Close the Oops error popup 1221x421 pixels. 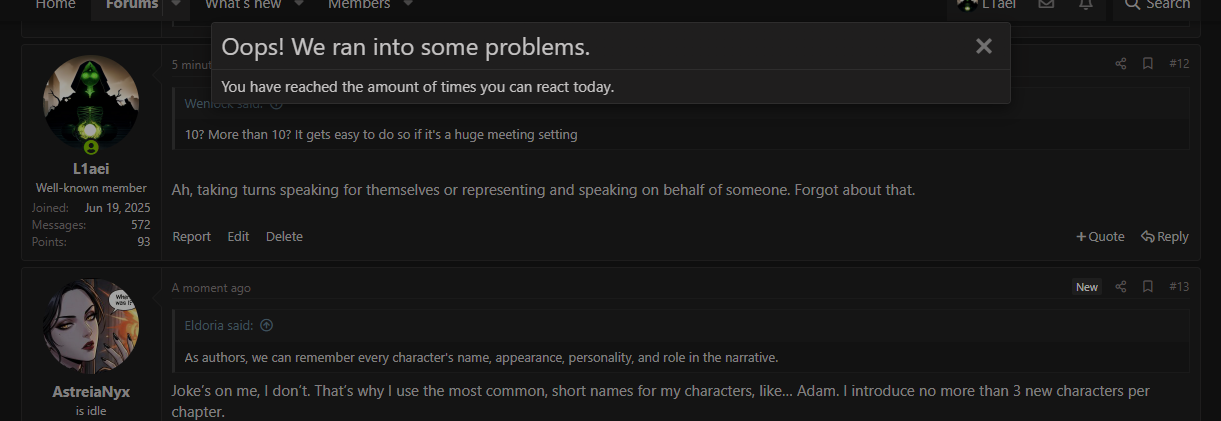[x=984, y=46]
